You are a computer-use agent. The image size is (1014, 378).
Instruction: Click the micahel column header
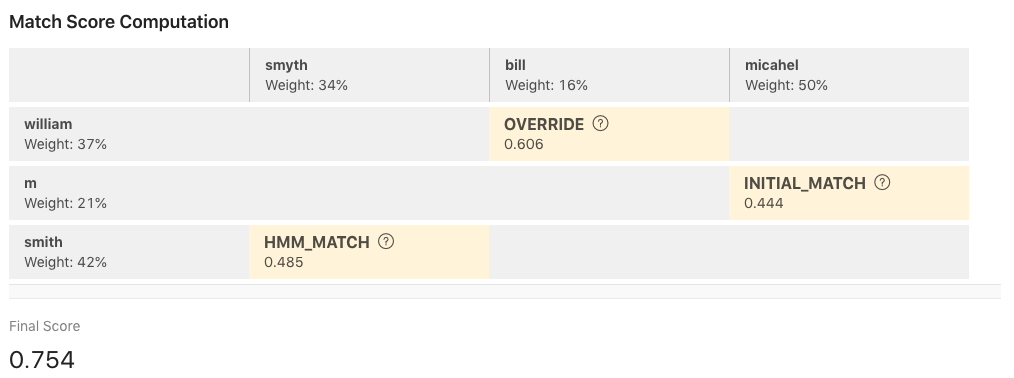(849, 75)
